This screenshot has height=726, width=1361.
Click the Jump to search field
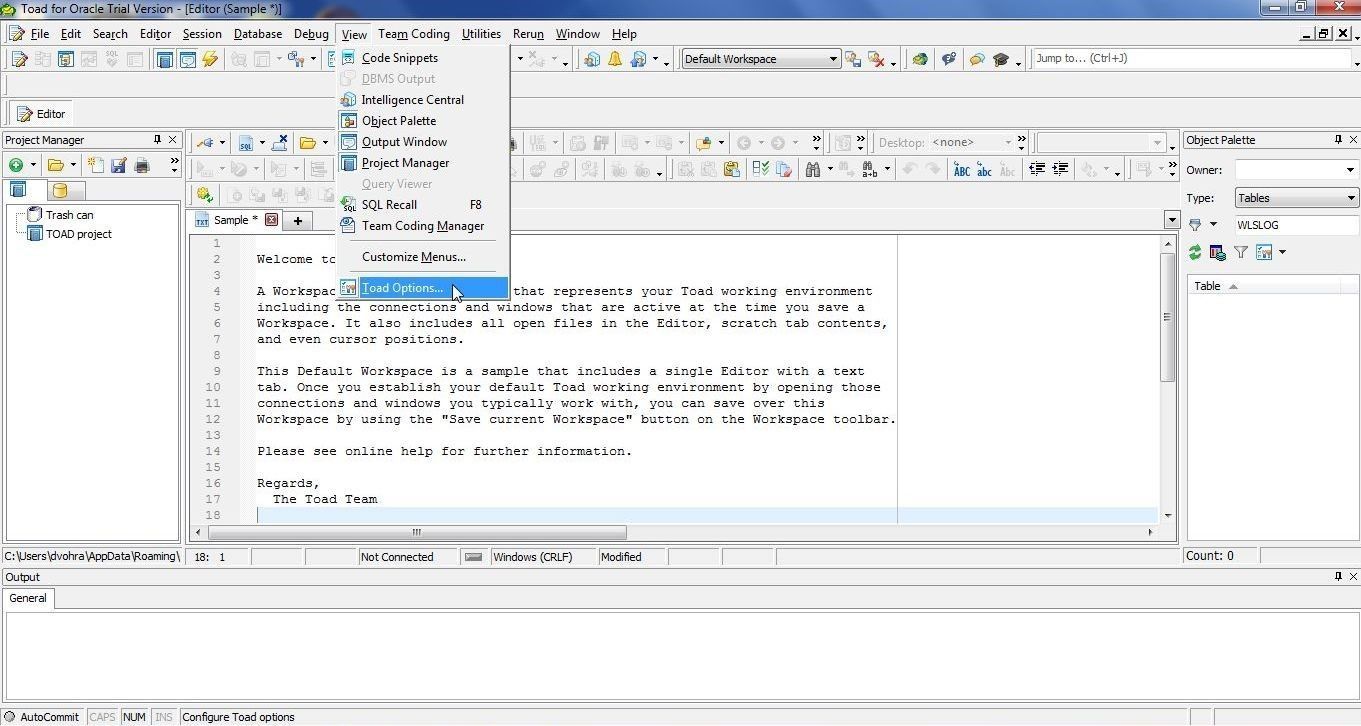coord(1190,59)
